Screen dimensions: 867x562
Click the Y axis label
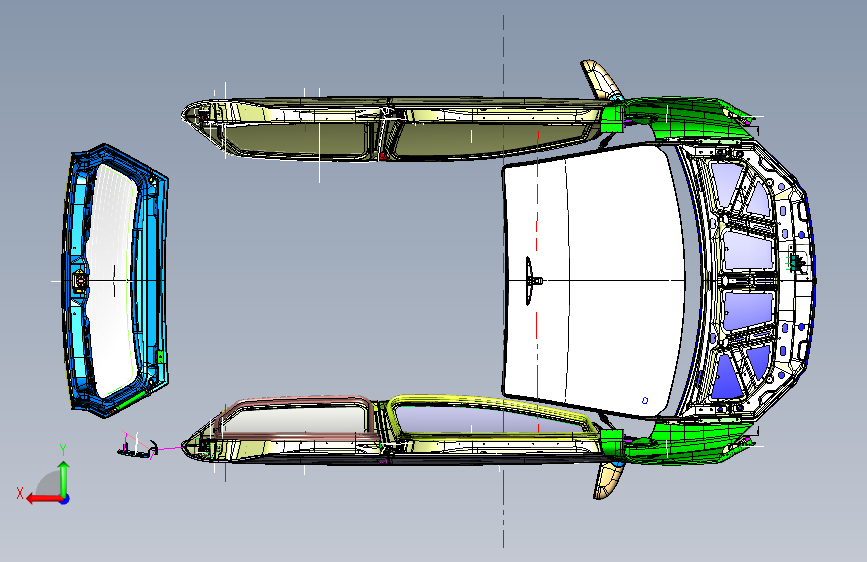(63, 450)
